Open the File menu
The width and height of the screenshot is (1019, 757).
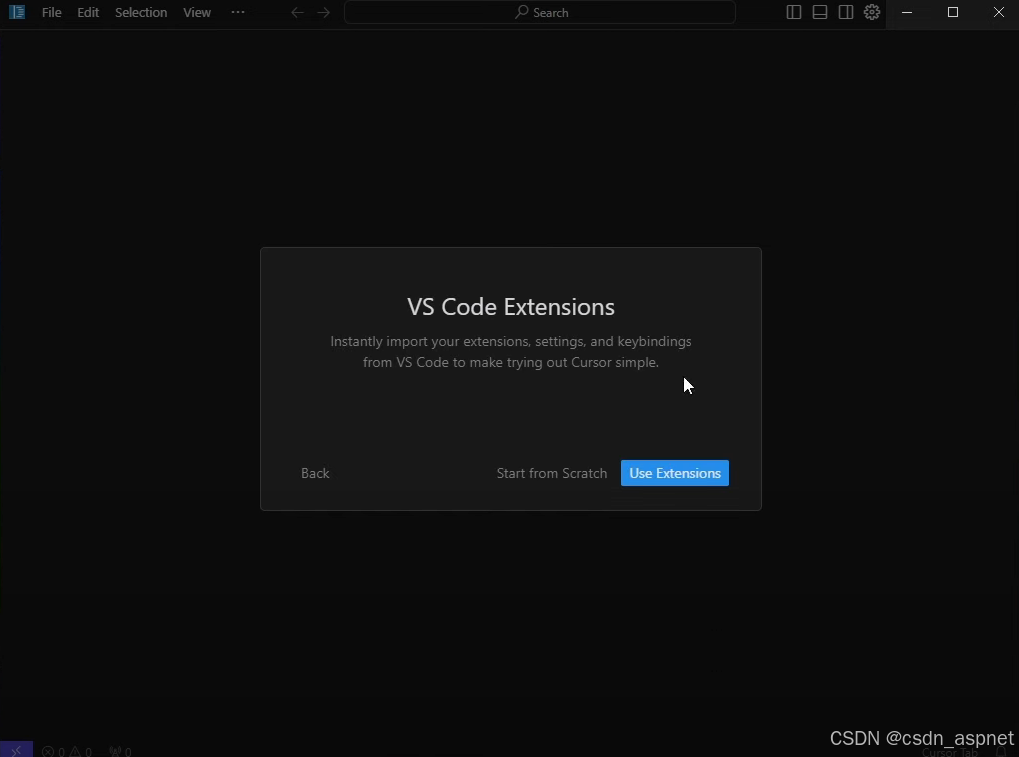(51, 12)
